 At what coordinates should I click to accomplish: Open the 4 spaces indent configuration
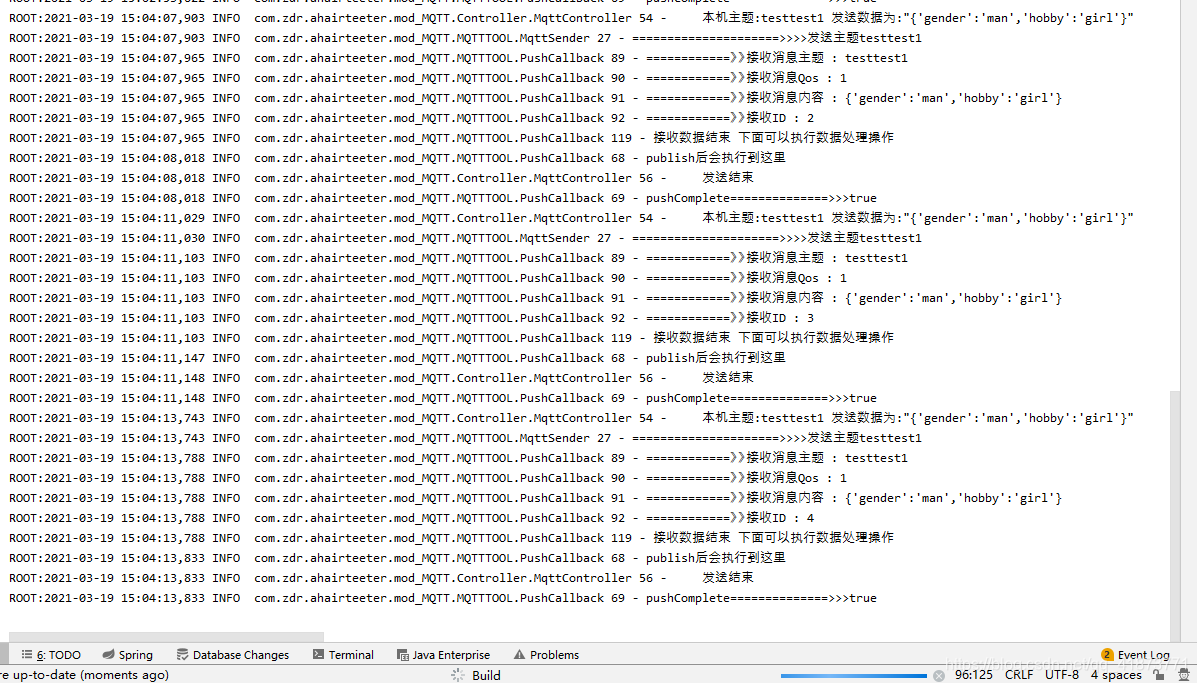pyautogui.click(x=1115, y=674)
